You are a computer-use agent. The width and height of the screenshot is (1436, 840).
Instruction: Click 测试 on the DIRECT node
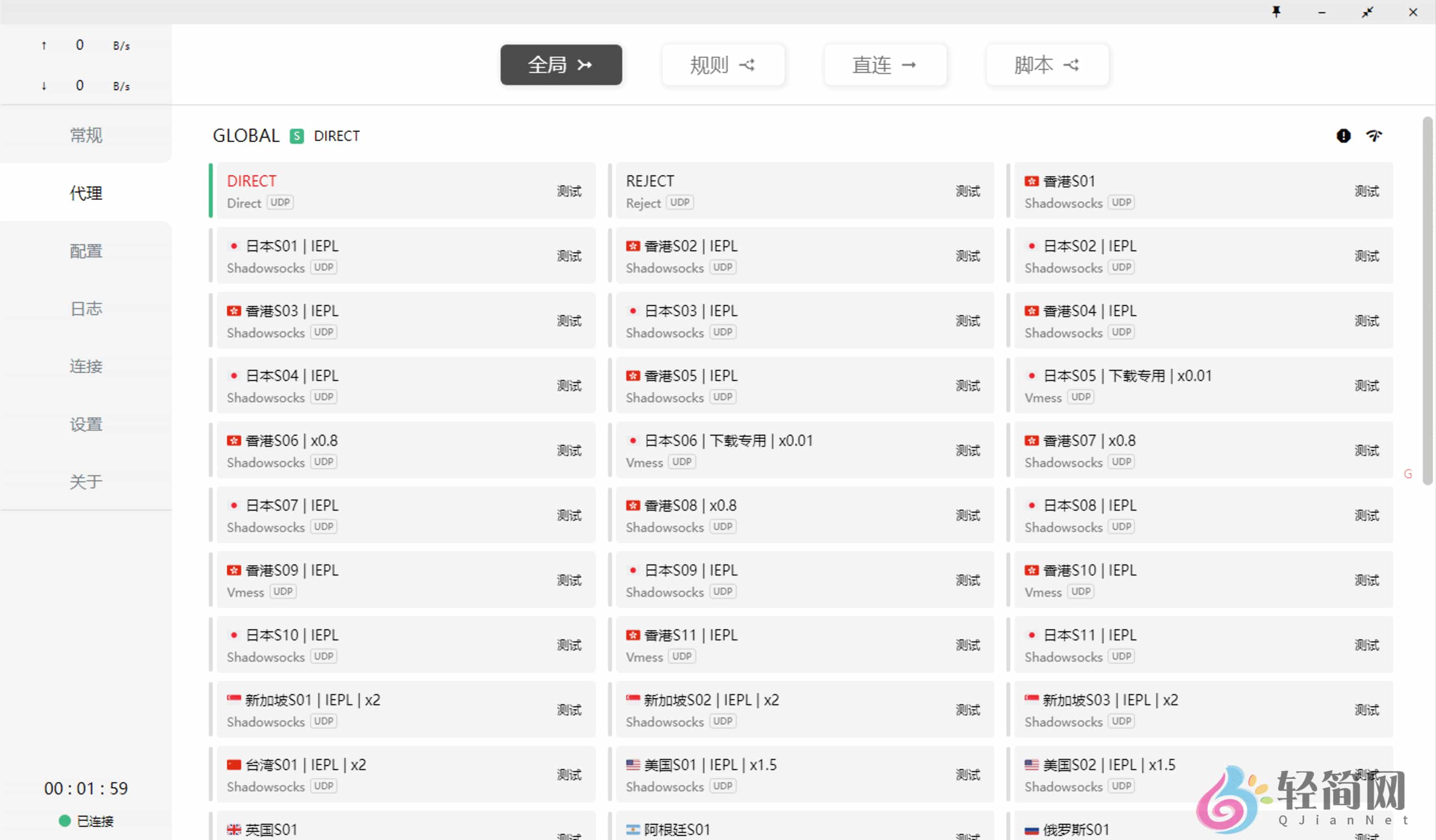569,191
